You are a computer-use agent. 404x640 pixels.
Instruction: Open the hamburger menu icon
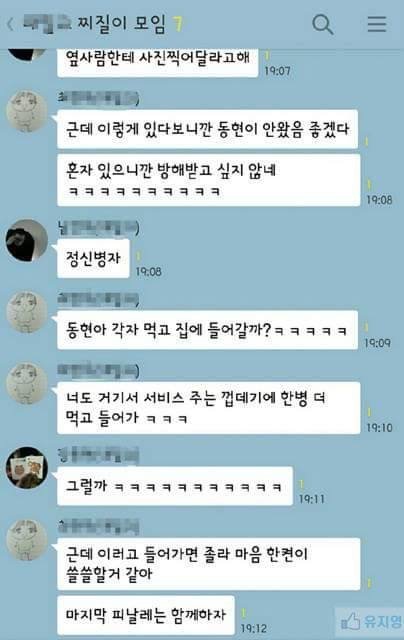(x=377, y=24)
